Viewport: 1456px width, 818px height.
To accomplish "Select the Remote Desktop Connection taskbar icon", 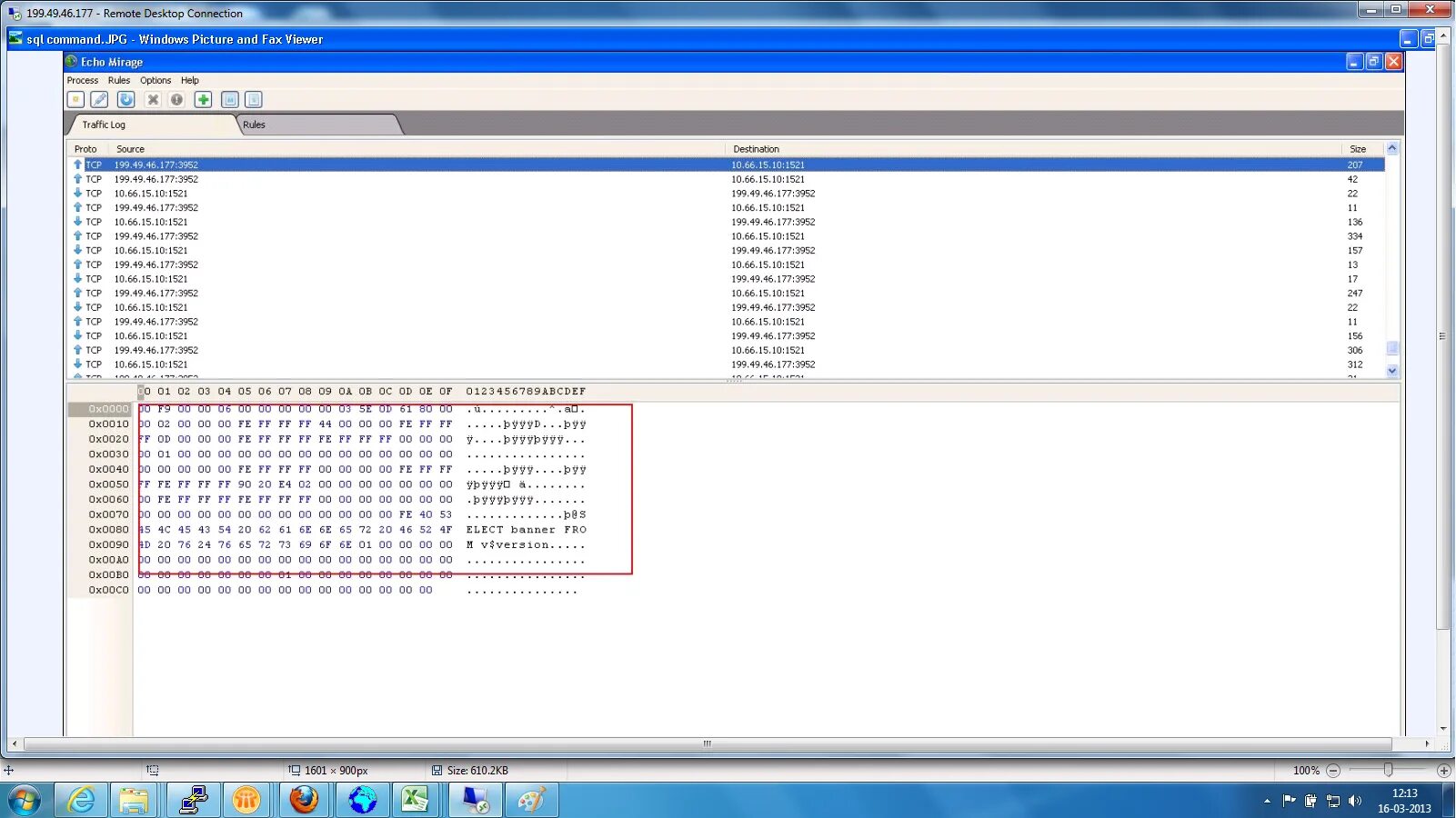I will (x=476, y=801).
